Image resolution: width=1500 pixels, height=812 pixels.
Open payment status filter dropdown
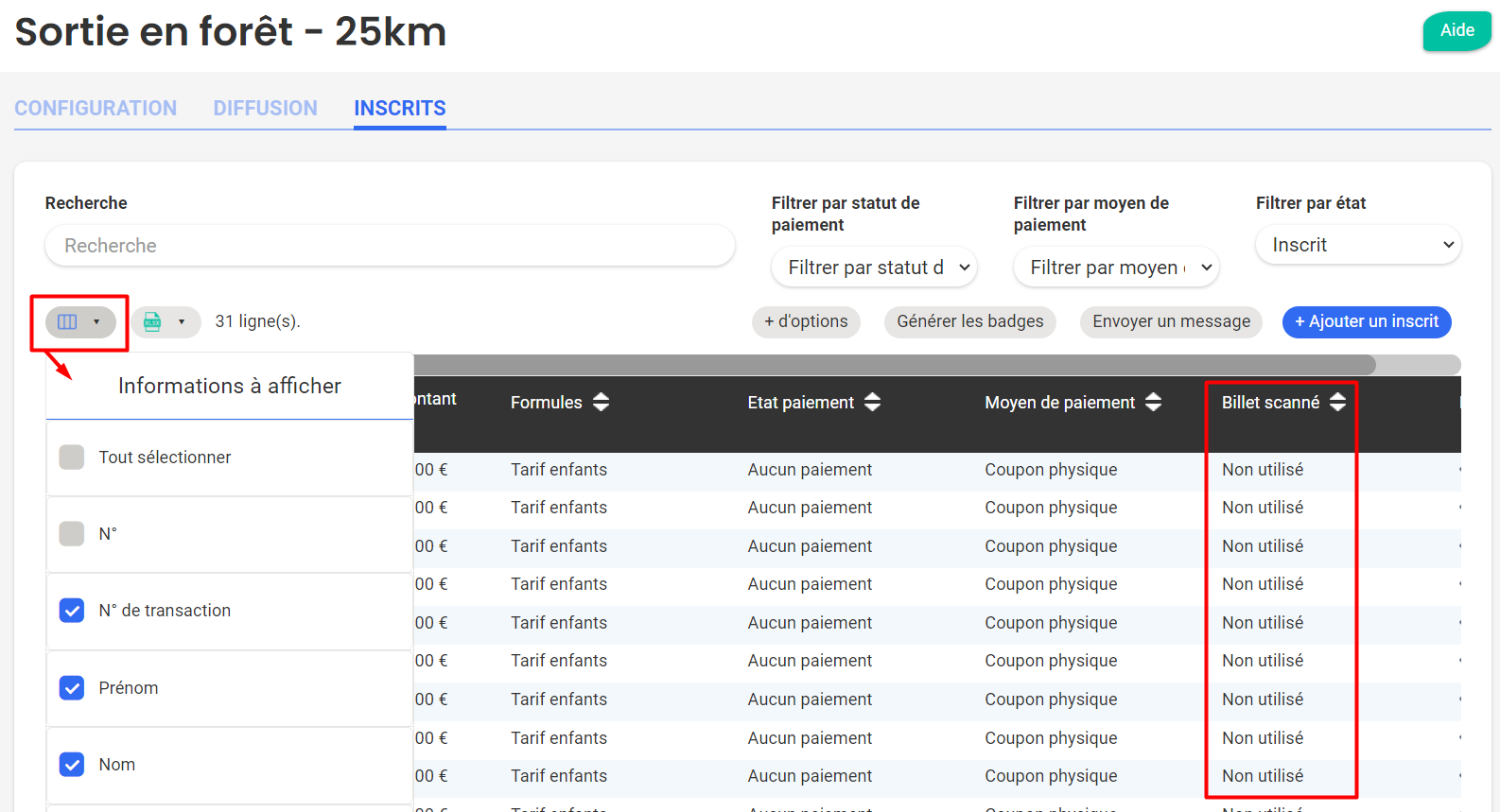tap(874, 268)
